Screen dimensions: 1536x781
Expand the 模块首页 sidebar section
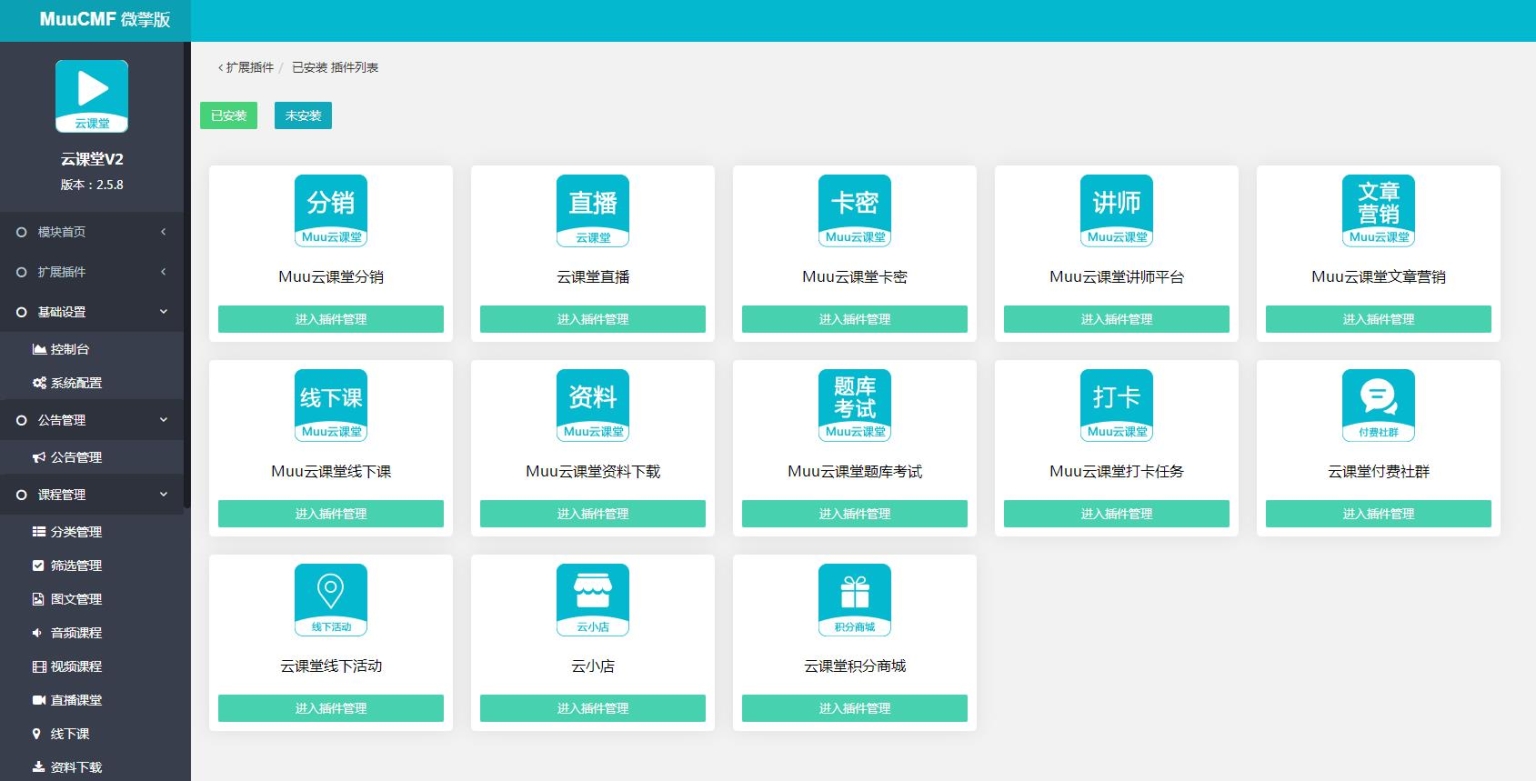coord(92,232)
